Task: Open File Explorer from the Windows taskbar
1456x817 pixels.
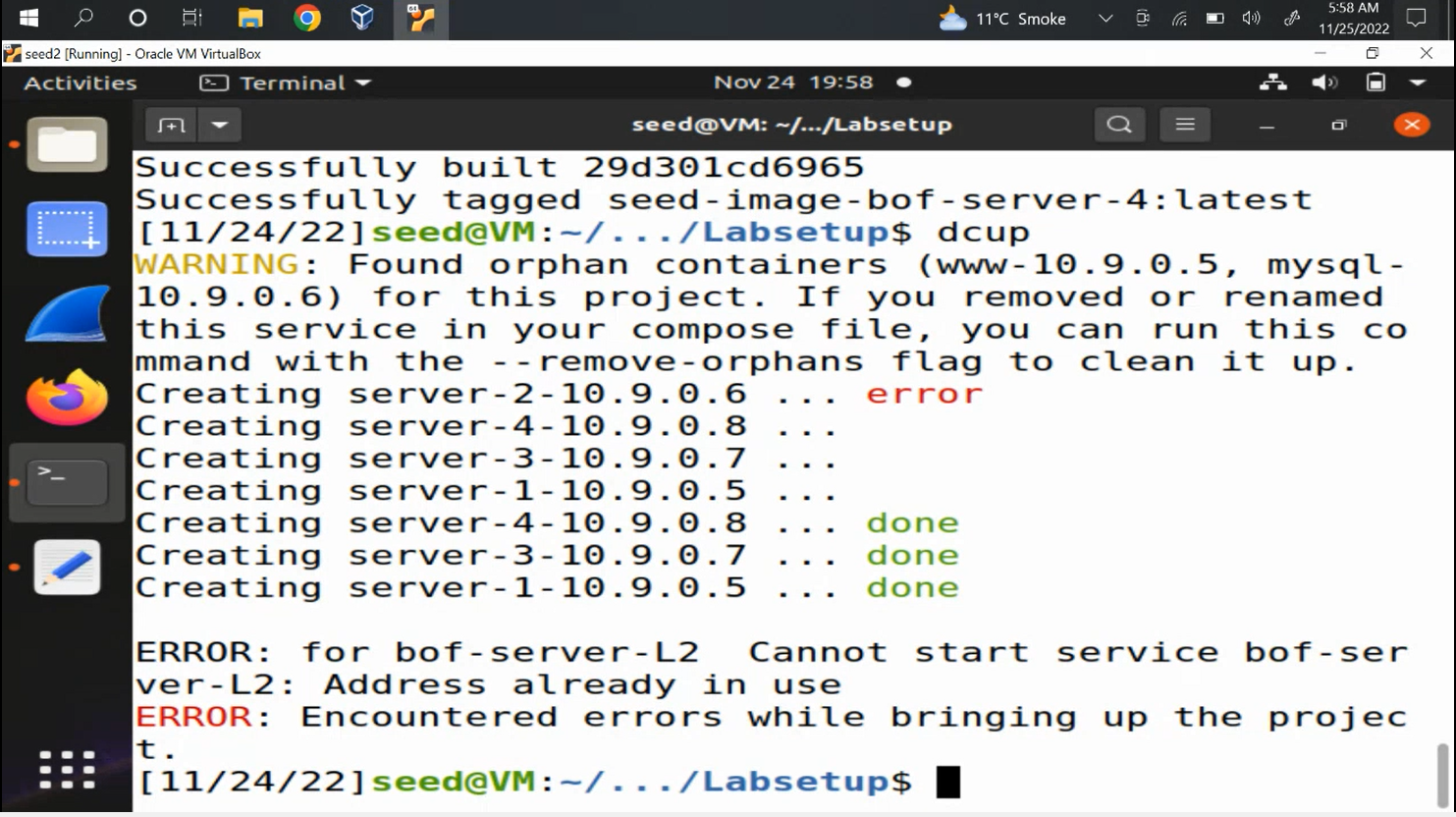Action: click(x=249, y=18)
